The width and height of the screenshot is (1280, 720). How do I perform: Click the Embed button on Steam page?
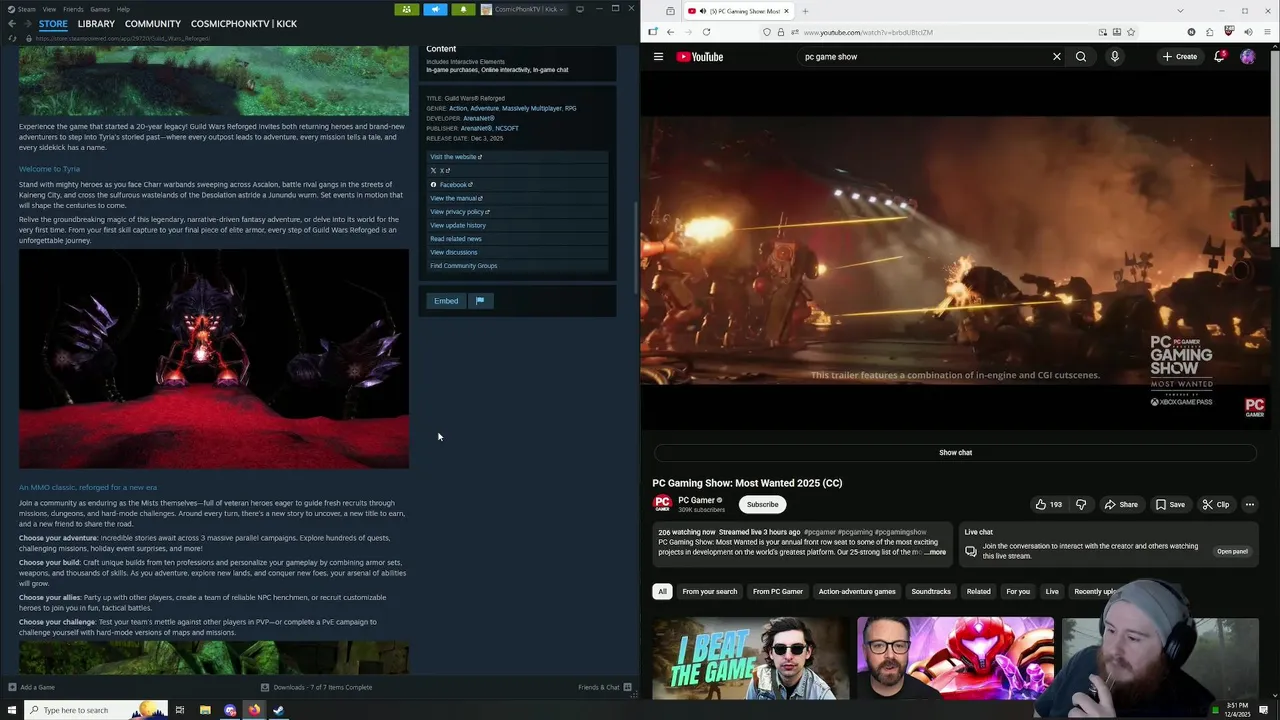pos(446,301)
